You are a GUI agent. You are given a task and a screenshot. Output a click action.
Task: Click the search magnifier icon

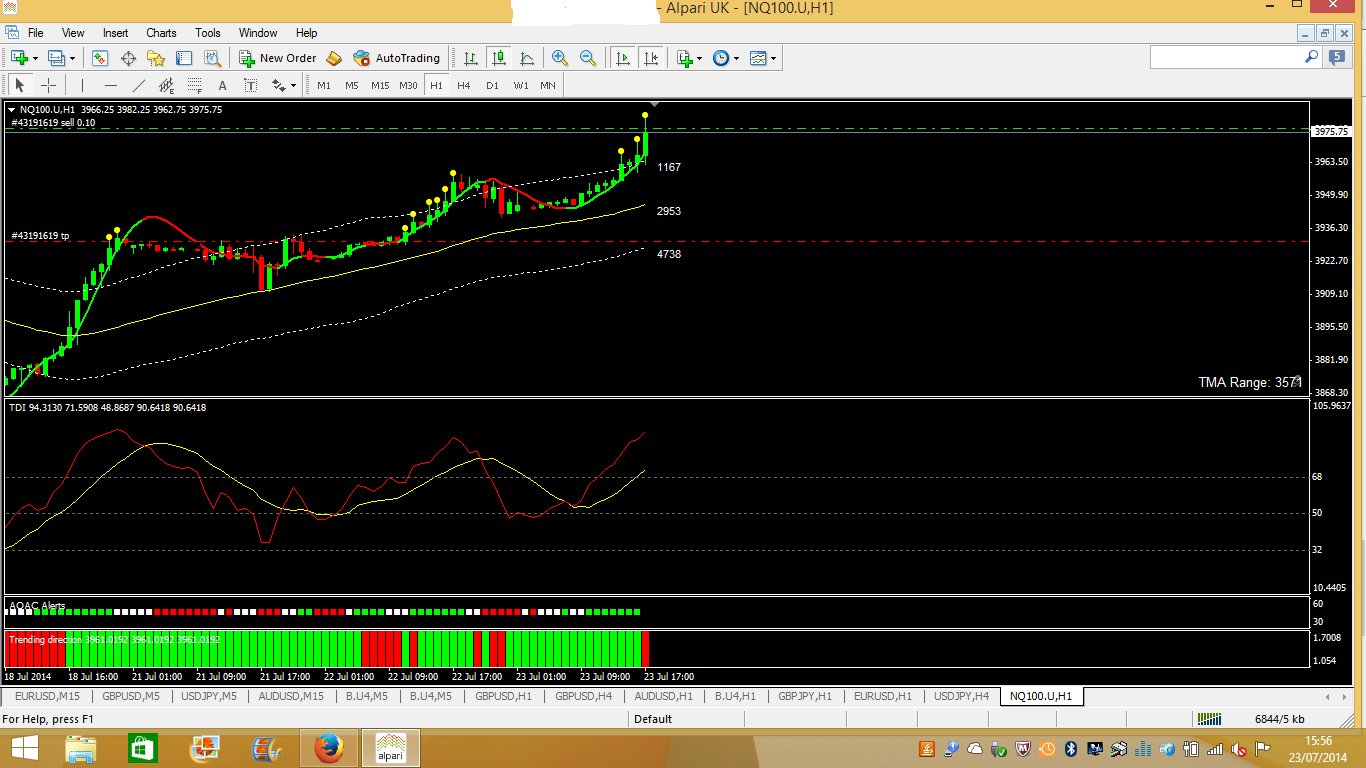tap(1312, 57)
